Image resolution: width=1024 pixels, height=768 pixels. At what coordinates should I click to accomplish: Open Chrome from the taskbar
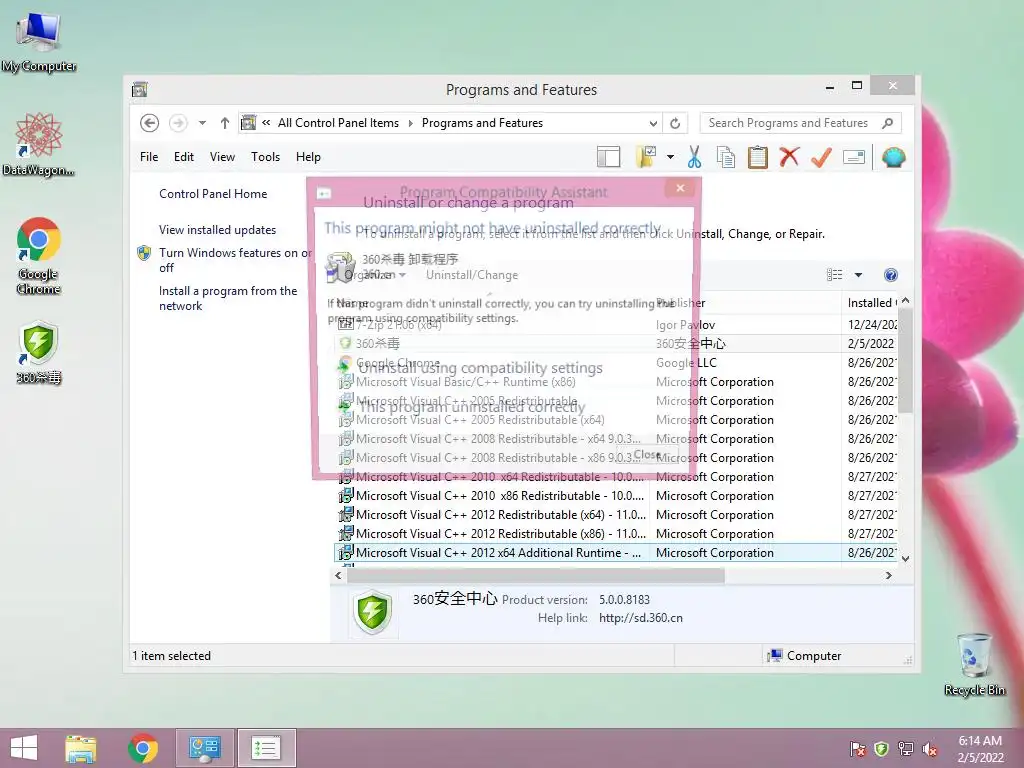tap(142, 748)
